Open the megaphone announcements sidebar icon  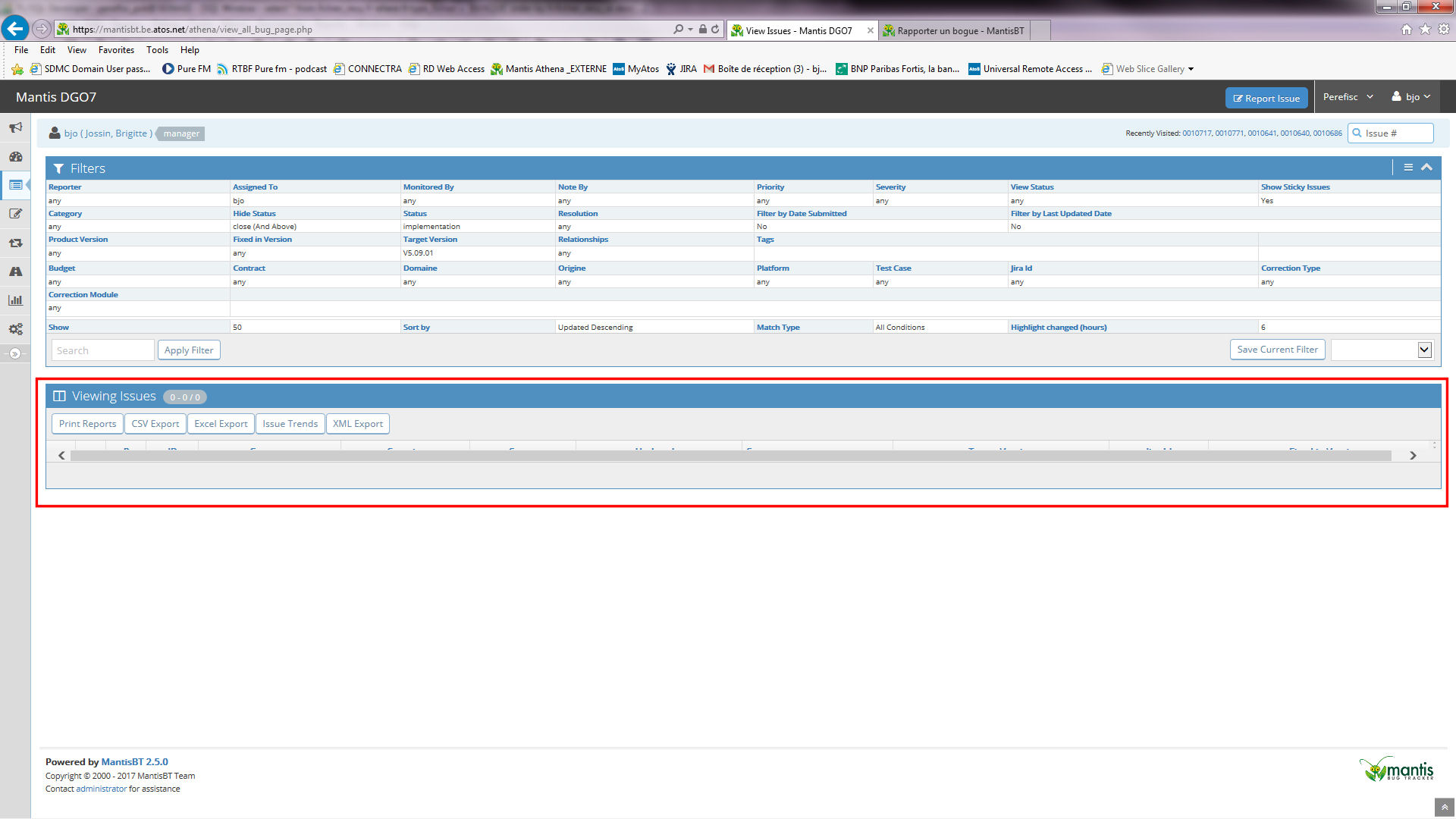click(15, 127)
